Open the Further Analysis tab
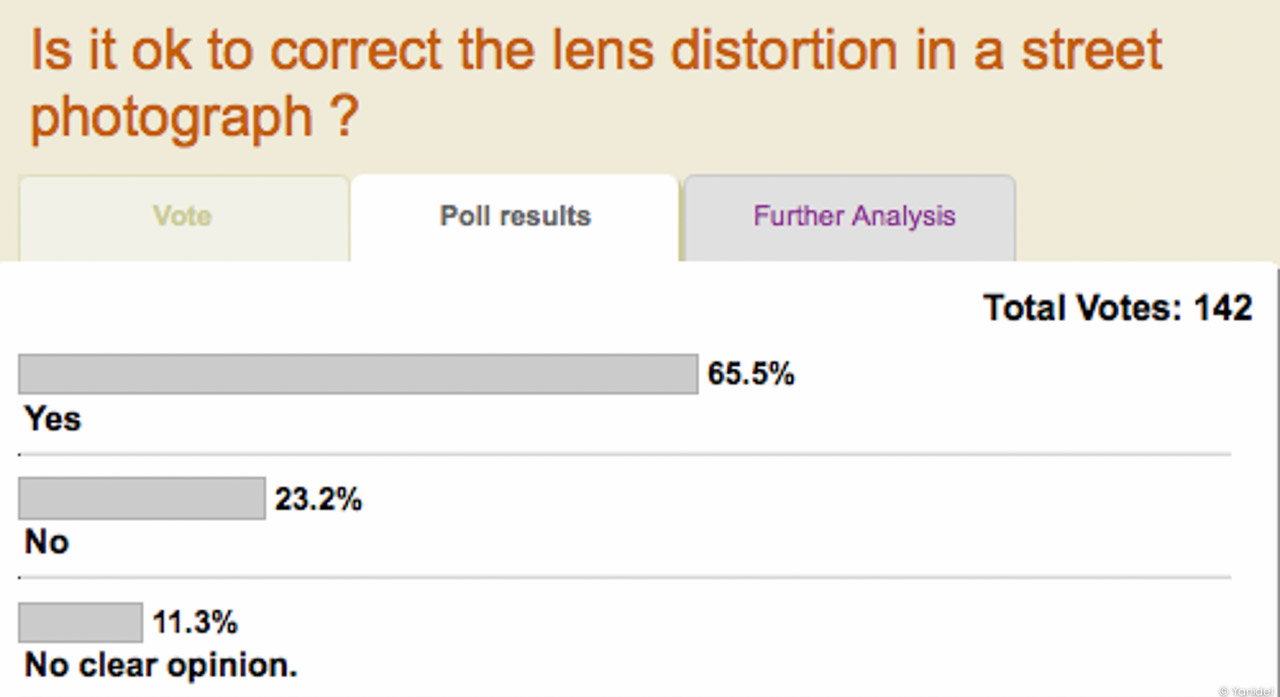This screenshot has width=1280, height=697. click(x=850, y=218)
